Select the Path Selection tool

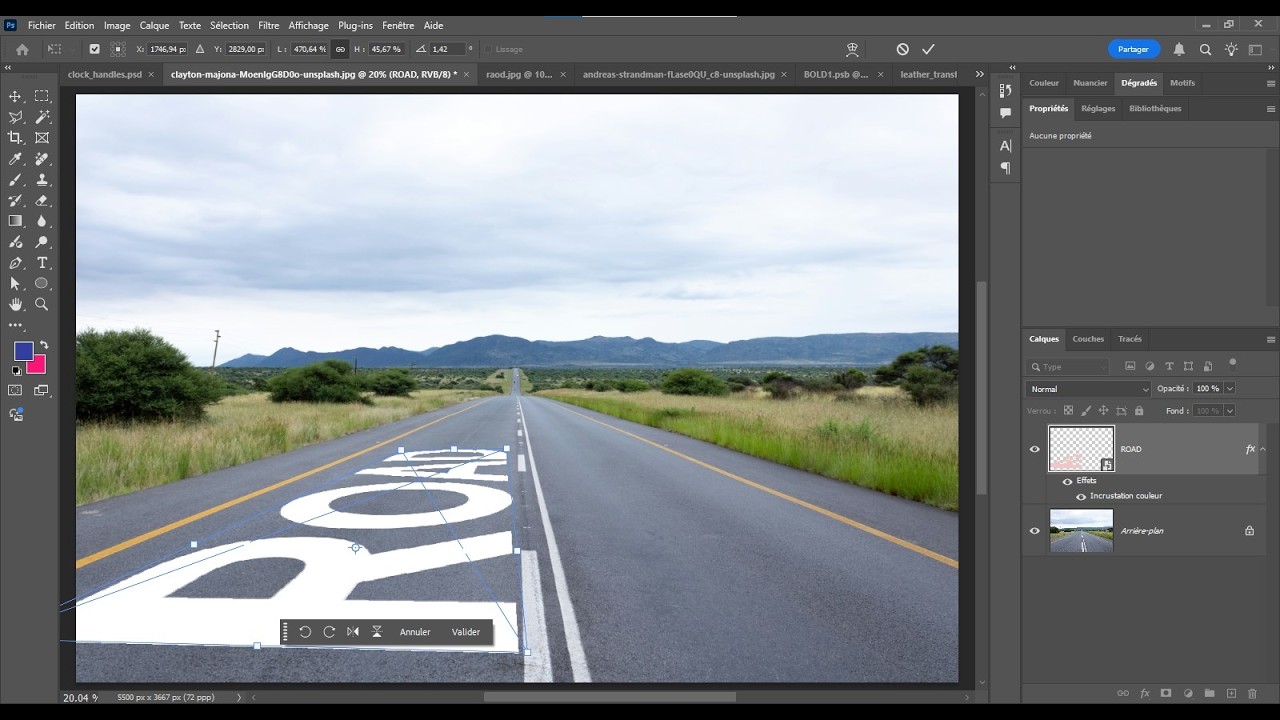[15, 284]
